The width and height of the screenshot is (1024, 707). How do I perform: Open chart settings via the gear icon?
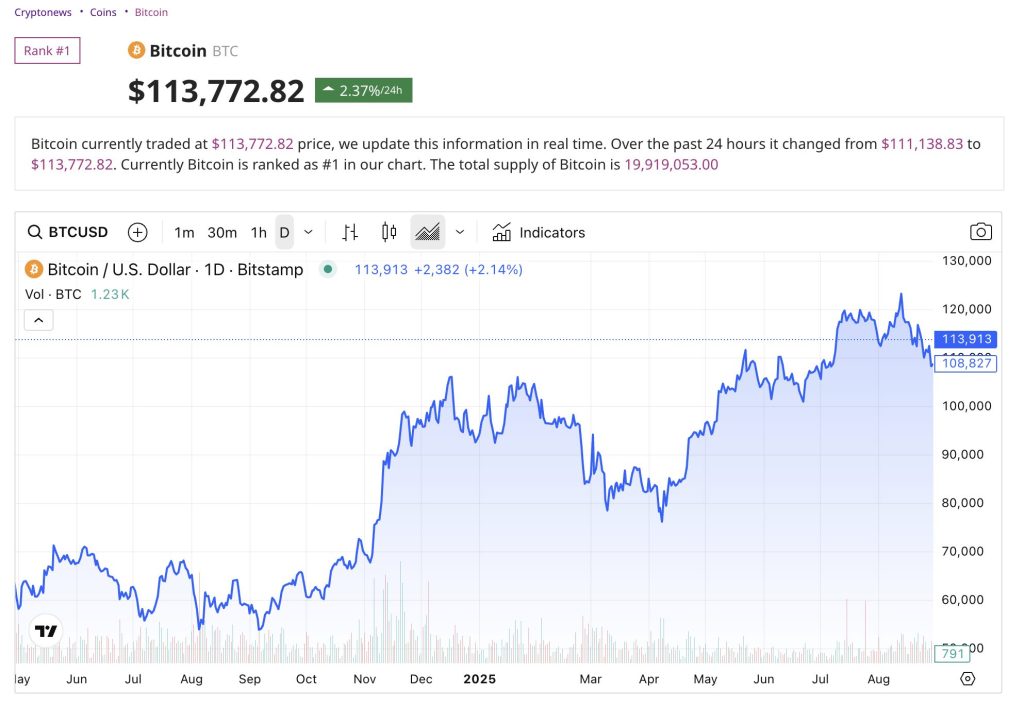point(966,678)
